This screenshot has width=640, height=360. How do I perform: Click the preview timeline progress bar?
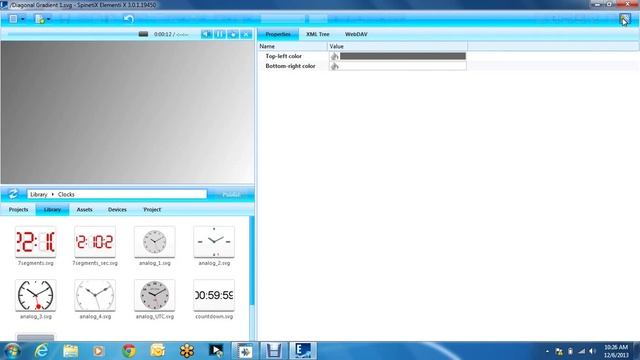(x=71, y=34)
